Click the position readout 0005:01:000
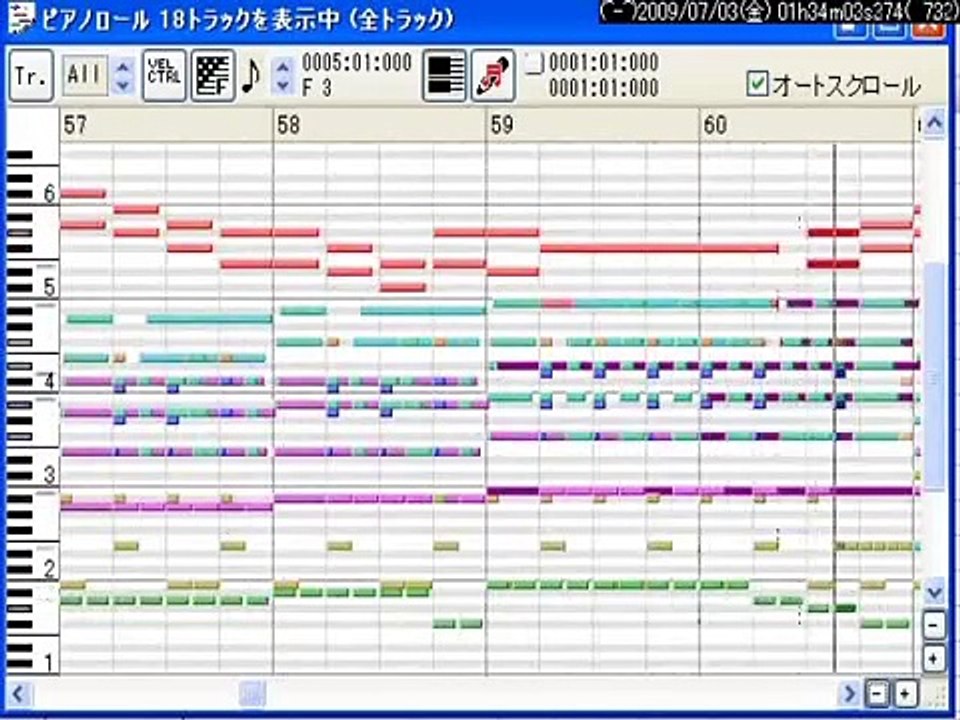 [357, 62]
